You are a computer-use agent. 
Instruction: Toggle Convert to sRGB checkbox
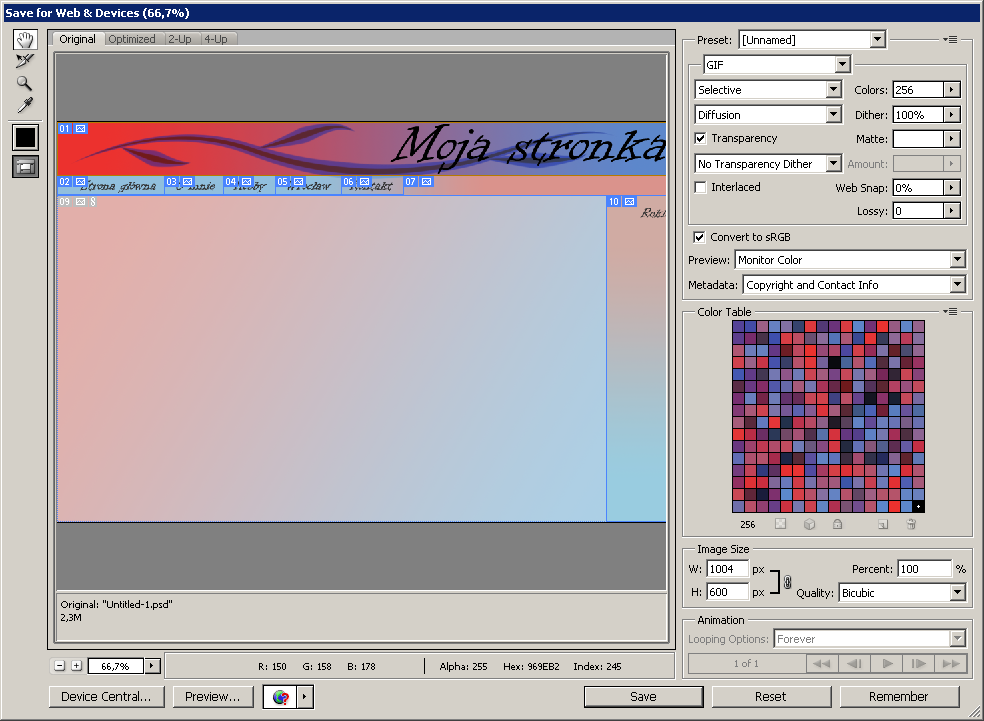[x=699, y=237]
